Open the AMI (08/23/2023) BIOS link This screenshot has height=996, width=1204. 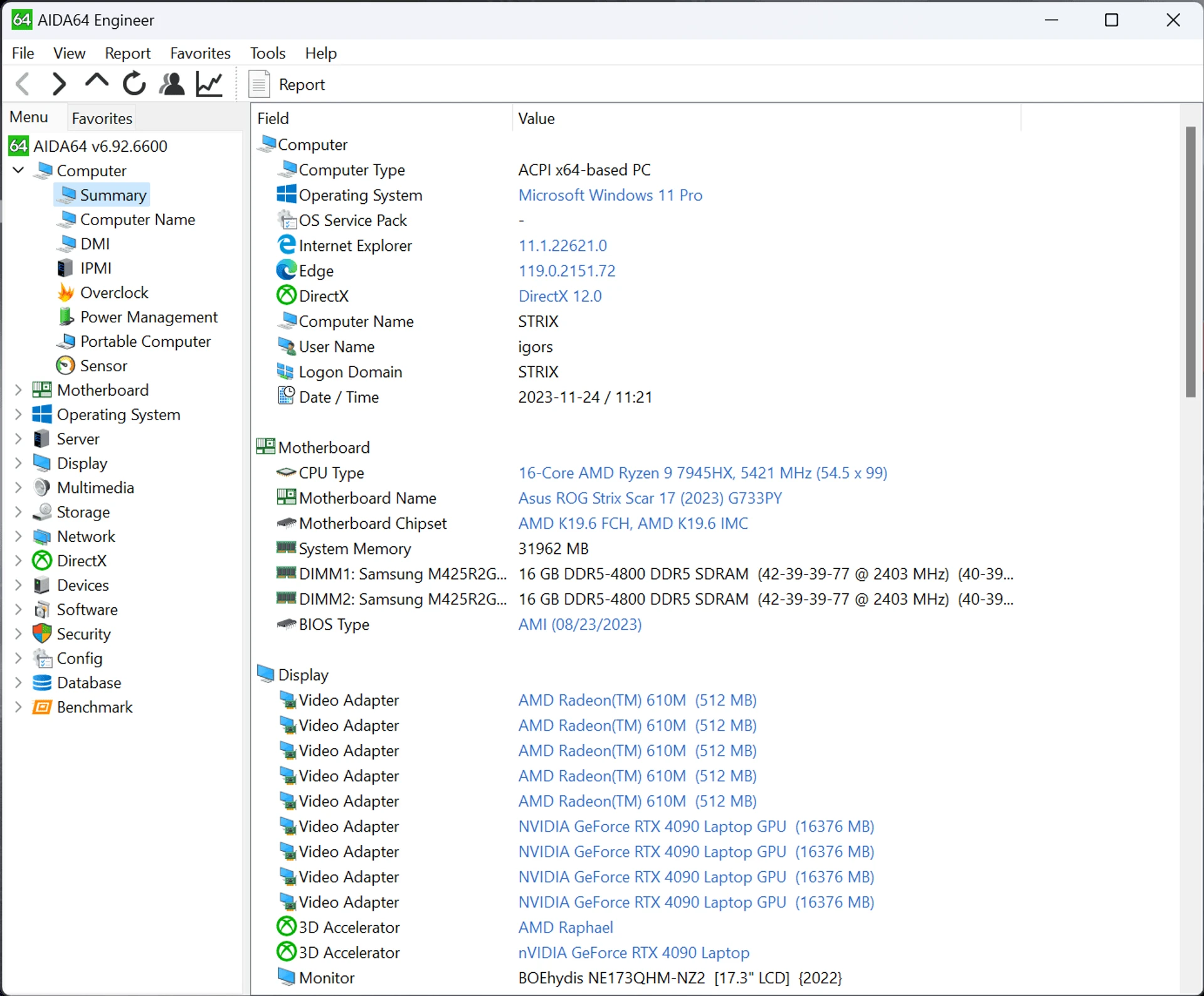580,624
